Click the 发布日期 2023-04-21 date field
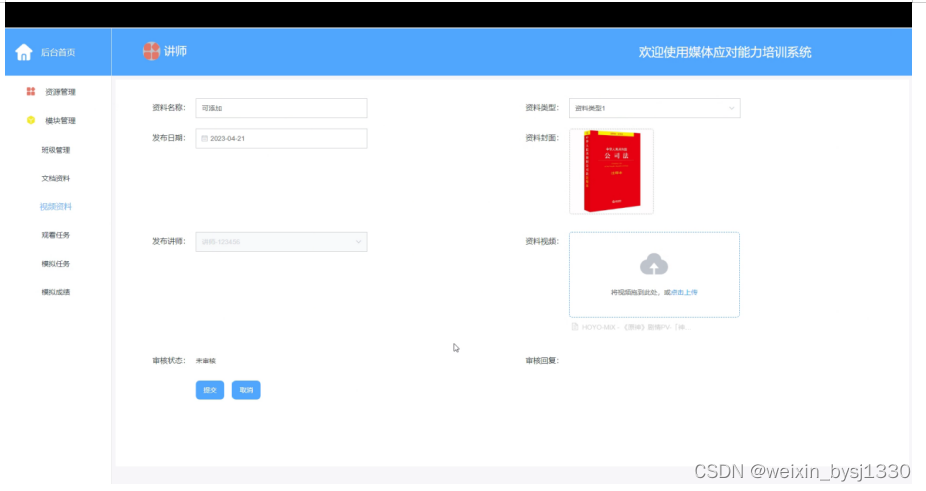The image size is (926, 491). pyautogui.click(x=281, y=138)
